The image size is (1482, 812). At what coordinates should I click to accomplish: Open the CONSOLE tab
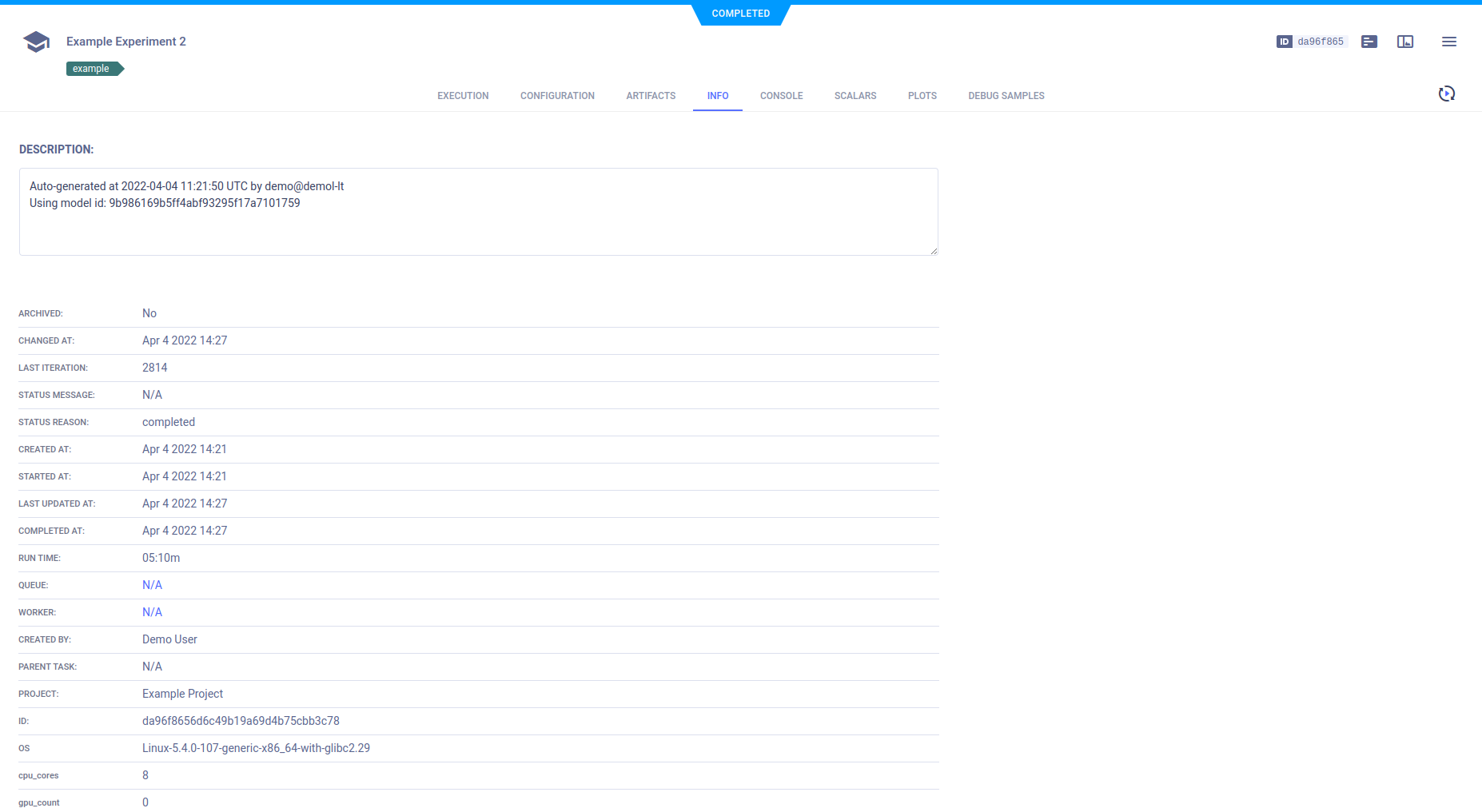click(x=781, y=96)
